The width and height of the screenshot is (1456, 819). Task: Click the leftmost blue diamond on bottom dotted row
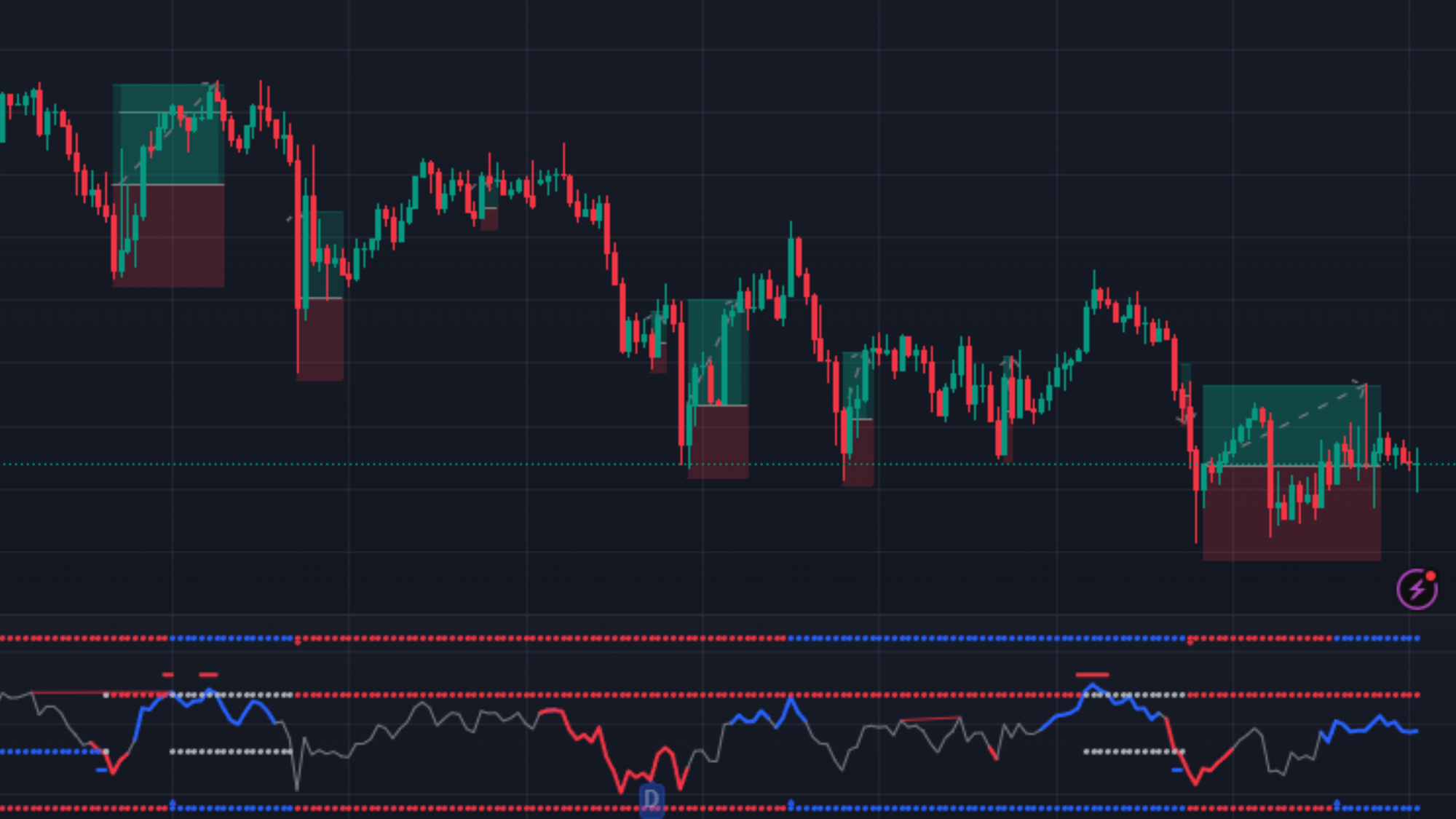click(x=173, y=804)
